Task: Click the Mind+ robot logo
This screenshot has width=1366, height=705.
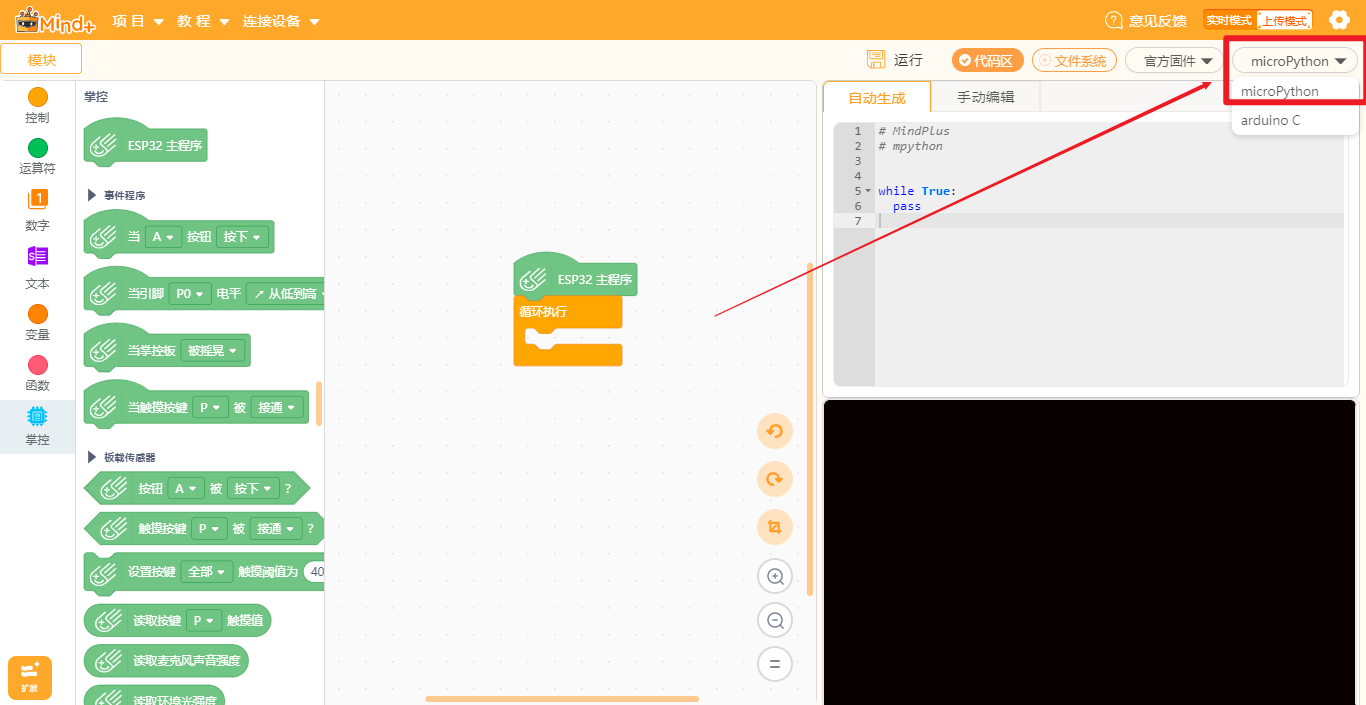Action: coord(56,20)
